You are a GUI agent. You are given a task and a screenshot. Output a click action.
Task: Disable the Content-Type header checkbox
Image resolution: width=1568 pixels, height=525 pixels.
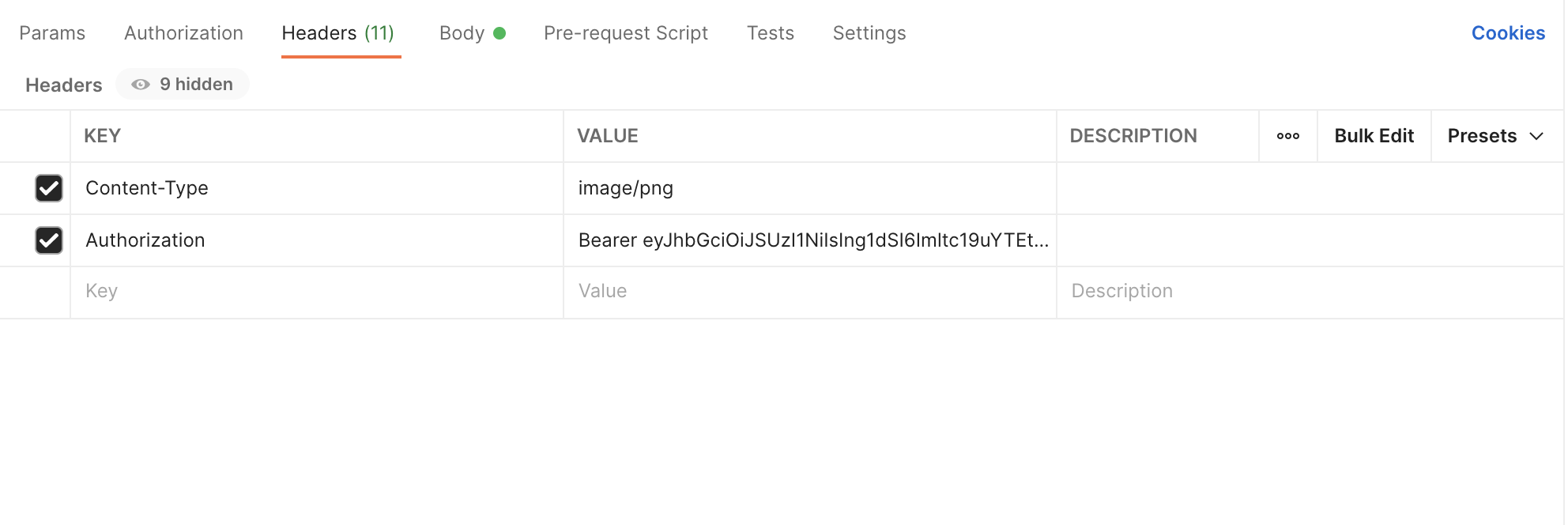pyautogui.click(x=49, y=188)
